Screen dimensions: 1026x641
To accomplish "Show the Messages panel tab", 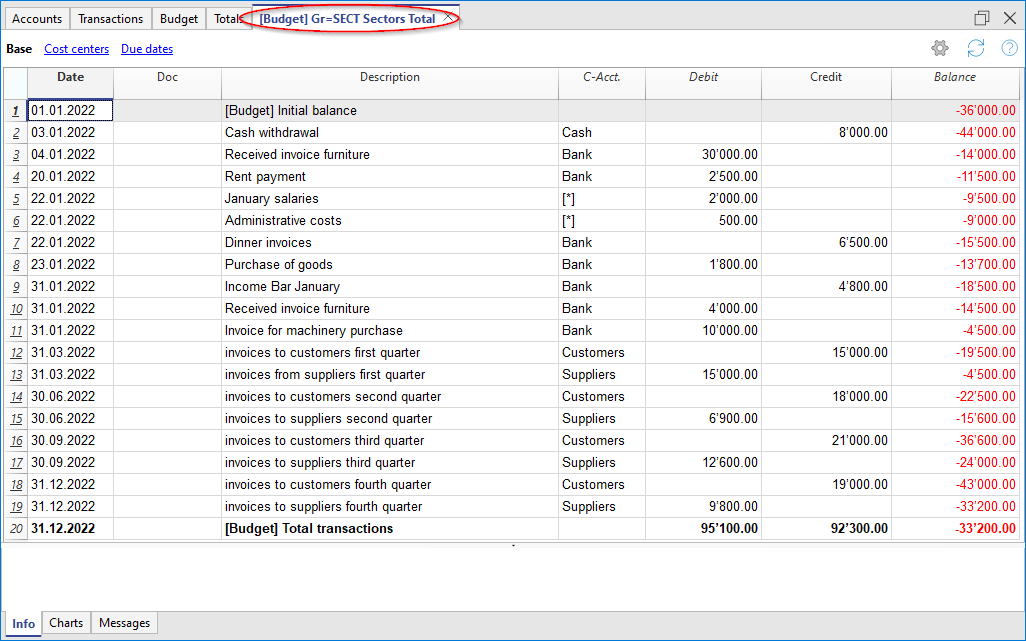I will point(125,623).
